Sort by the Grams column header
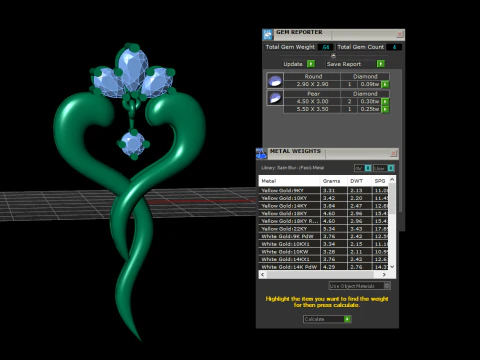 (334, 181)
